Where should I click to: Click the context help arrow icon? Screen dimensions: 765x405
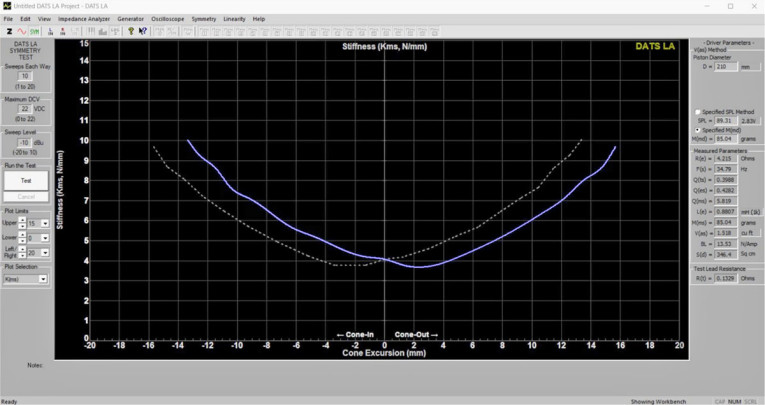coord(143,31)
